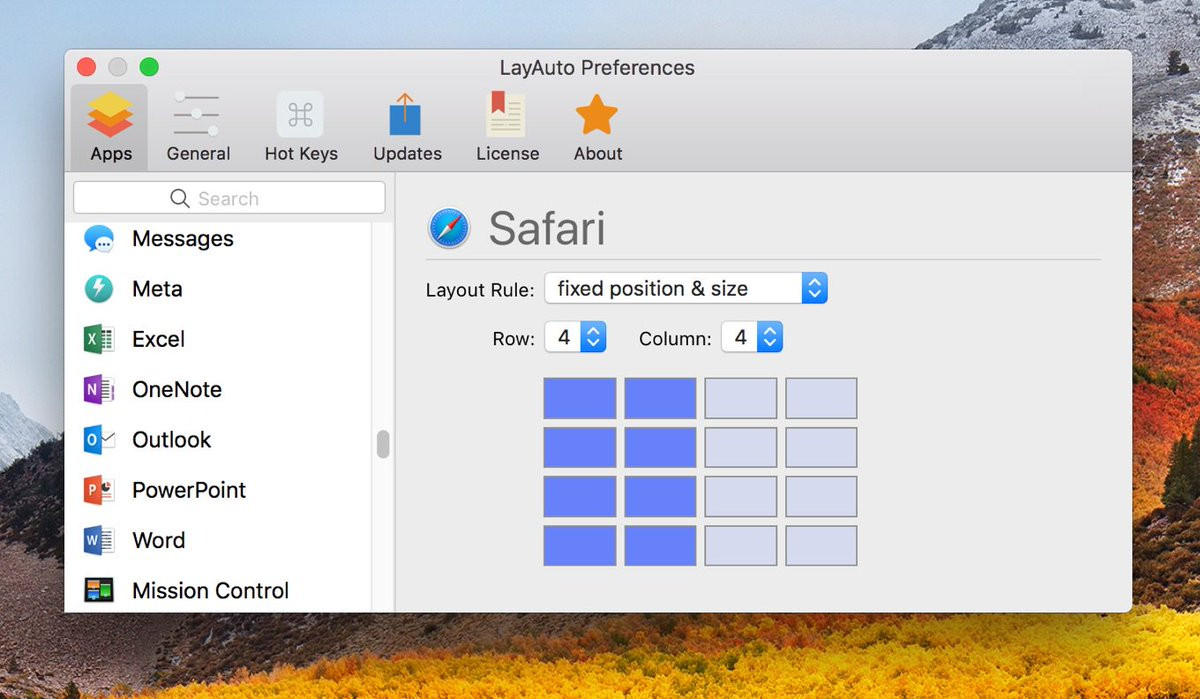Image resolution: width=1200 pixels, height=699 pixels.
Task: Toggle grid cell row 2 column 3
Action: (x=741, y=447)
